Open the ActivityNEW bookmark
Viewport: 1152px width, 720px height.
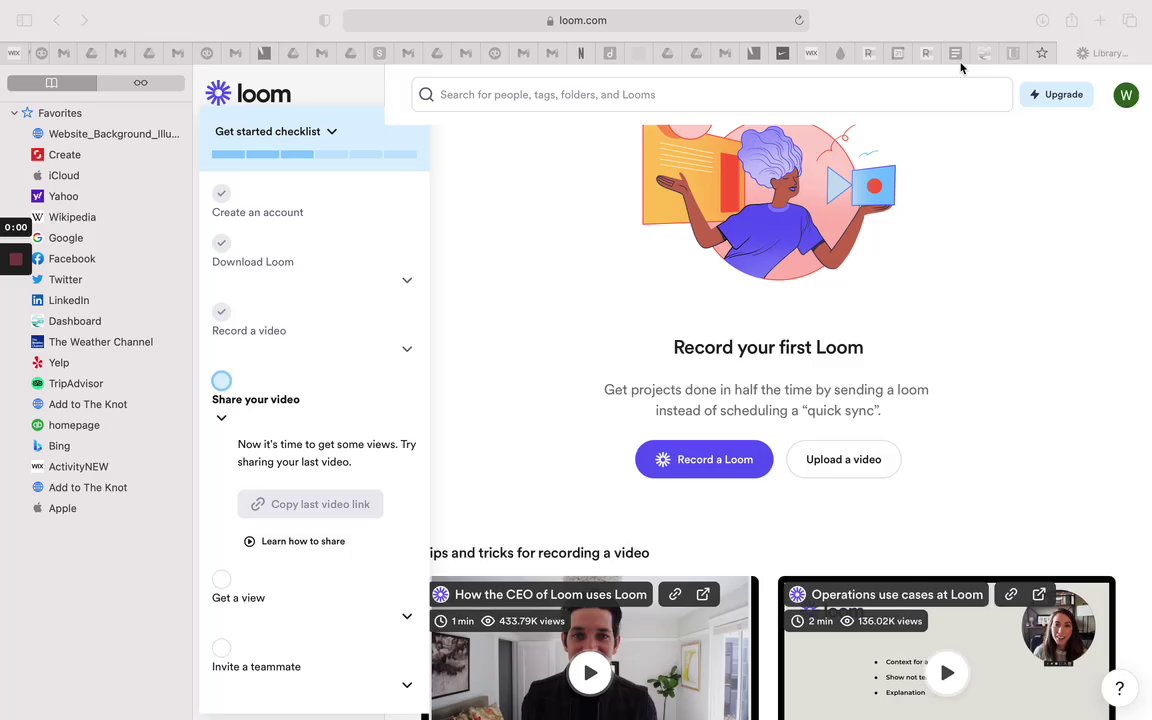tap(70, 467)
